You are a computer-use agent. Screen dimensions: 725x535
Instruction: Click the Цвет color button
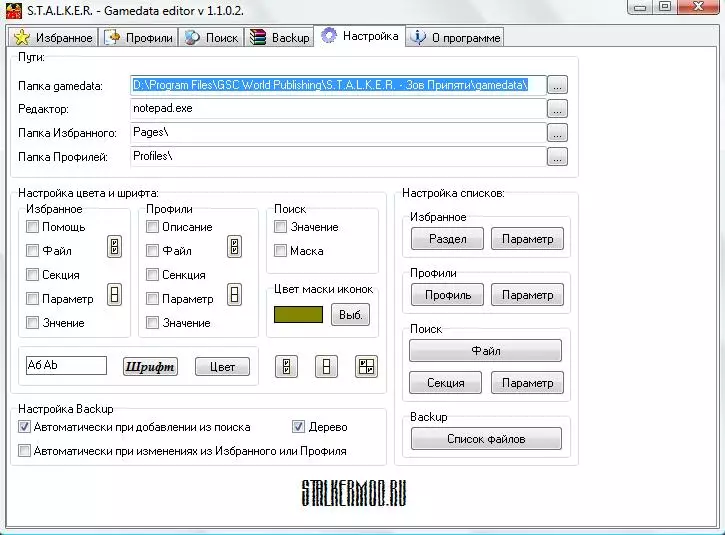tap(222, 367)
